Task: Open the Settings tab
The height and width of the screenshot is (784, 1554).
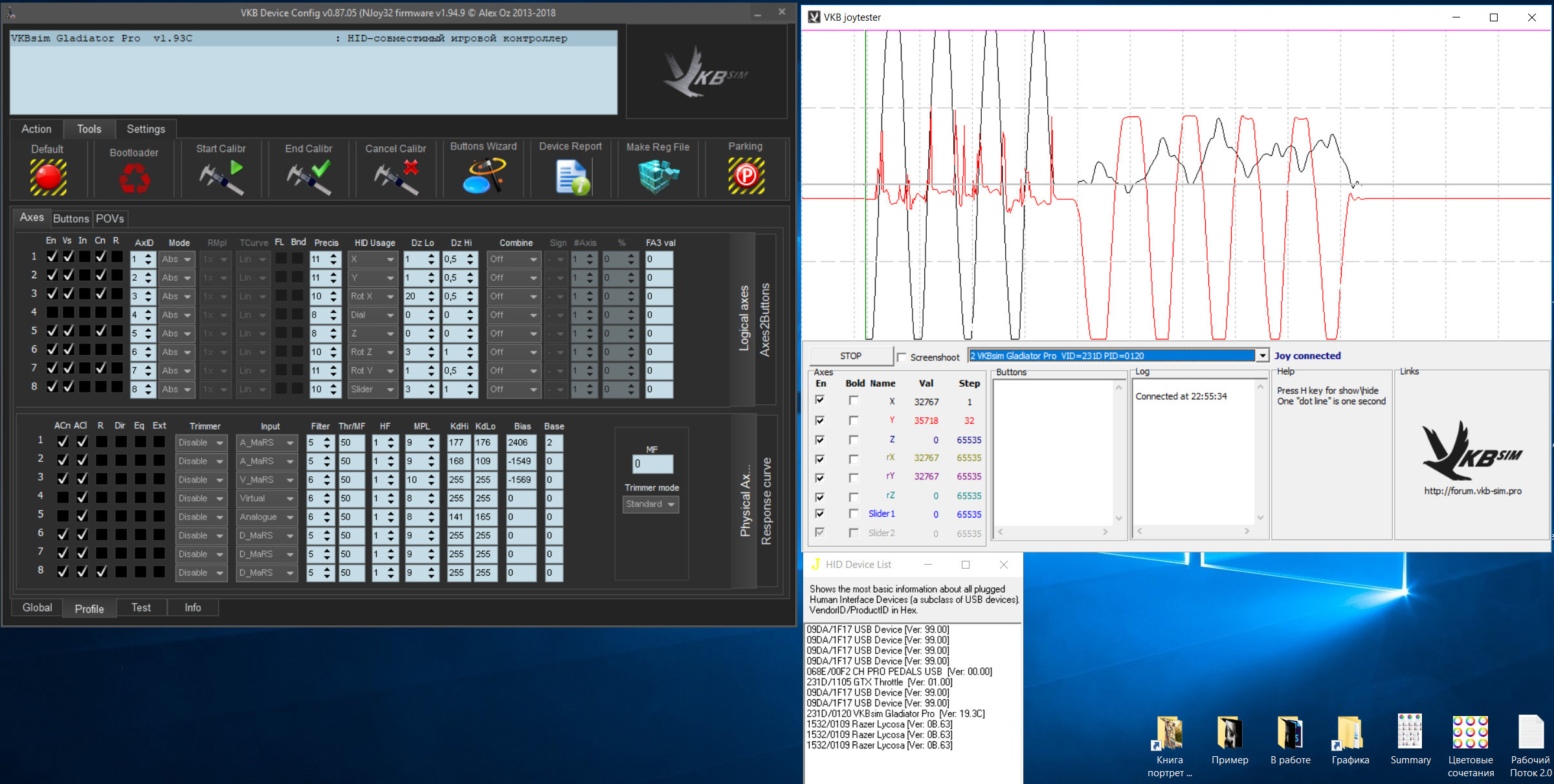Action: [146, 129]
